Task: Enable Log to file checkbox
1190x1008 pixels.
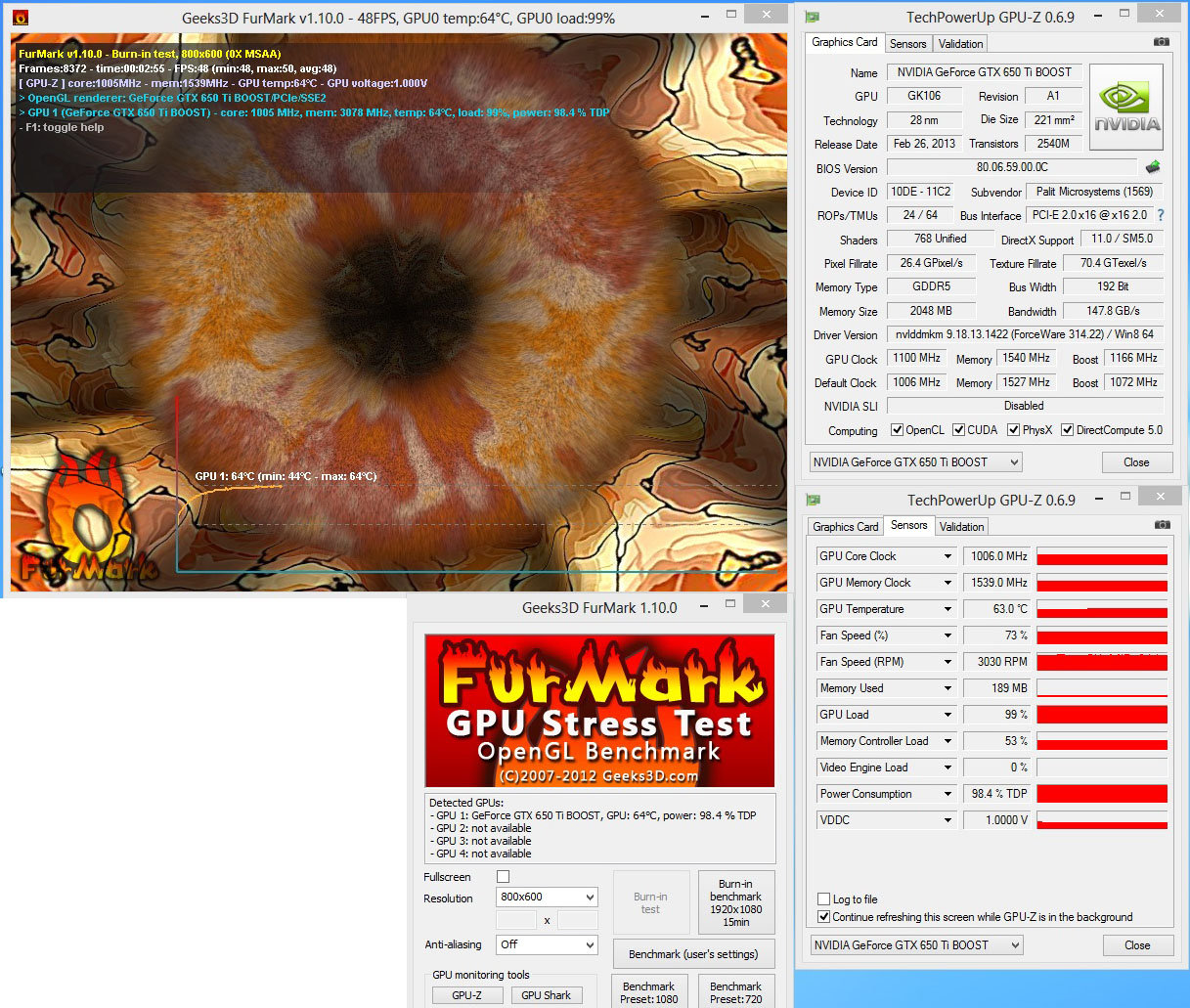Action: pos(823,899)
